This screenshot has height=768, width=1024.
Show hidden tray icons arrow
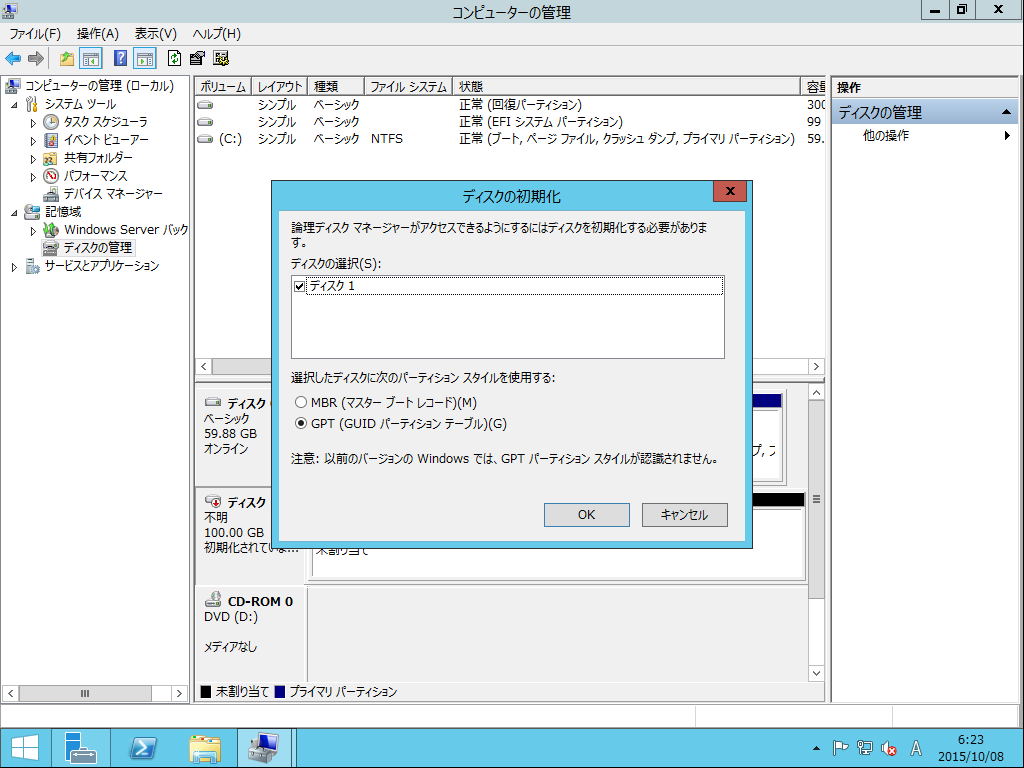[816, 748]
